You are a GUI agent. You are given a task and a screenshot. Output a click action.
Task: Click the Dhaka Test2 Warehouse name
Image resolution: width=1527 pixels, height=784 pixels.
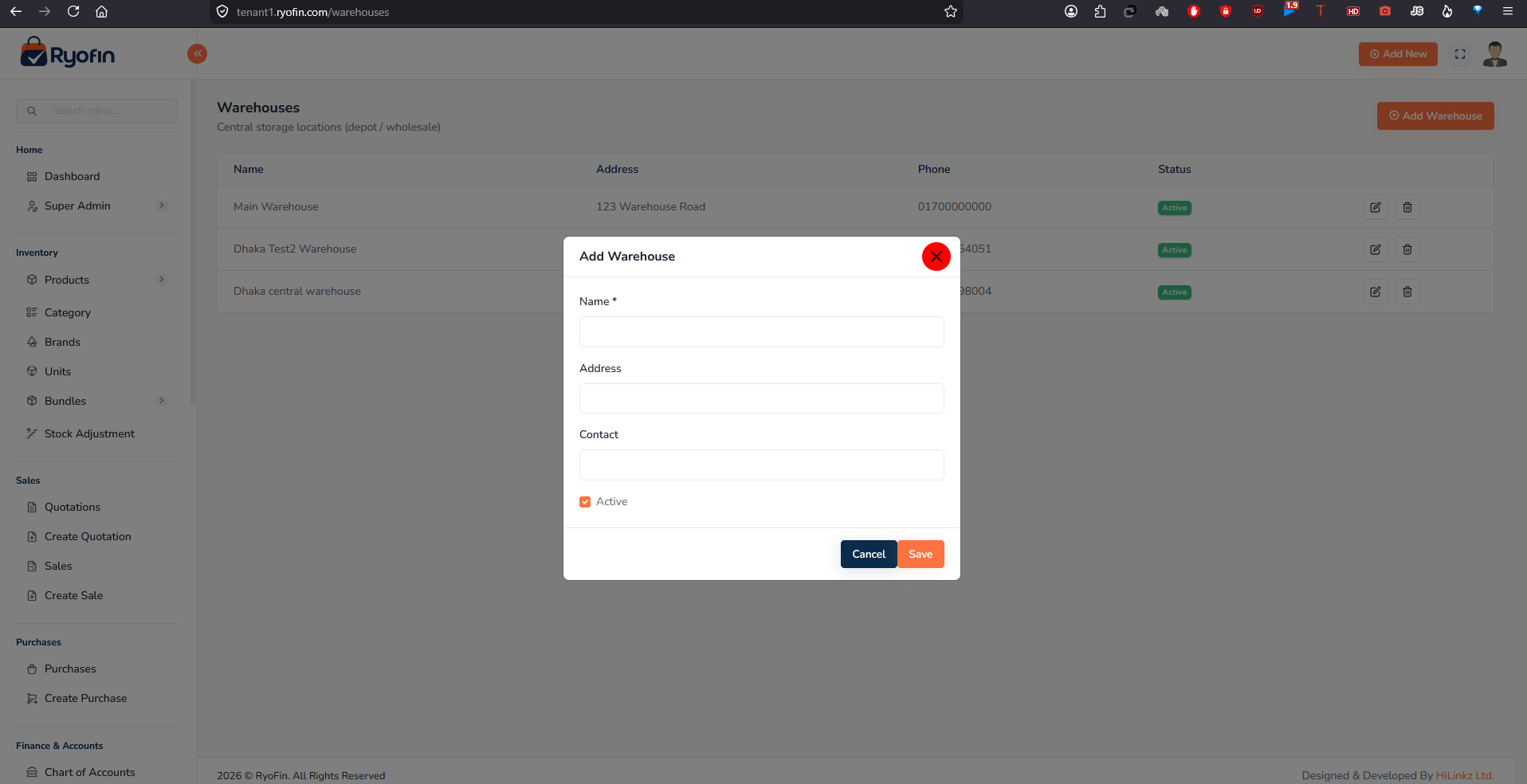point(295,249)
